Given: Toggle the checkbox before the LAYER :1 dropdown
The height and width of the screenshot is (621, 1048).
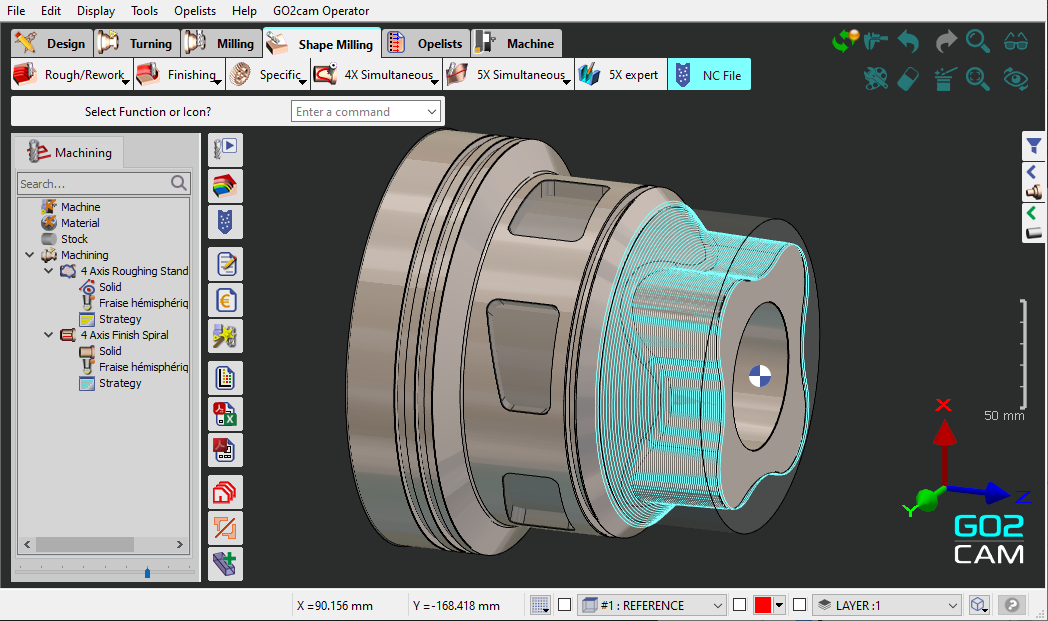Looking at the screenshot, I should (799, 605).
